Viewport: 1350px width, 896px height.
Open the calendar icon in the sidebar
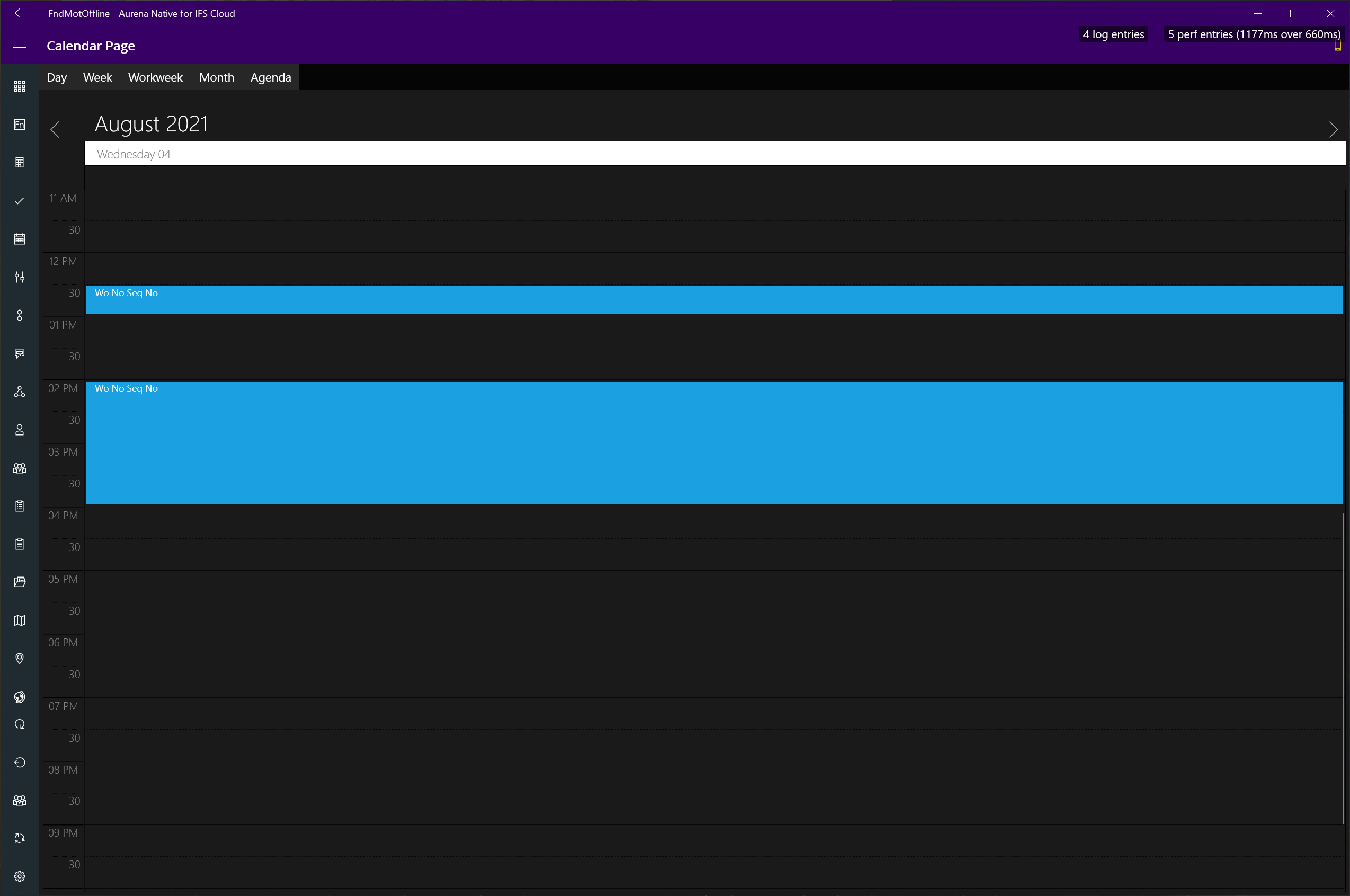20,239
